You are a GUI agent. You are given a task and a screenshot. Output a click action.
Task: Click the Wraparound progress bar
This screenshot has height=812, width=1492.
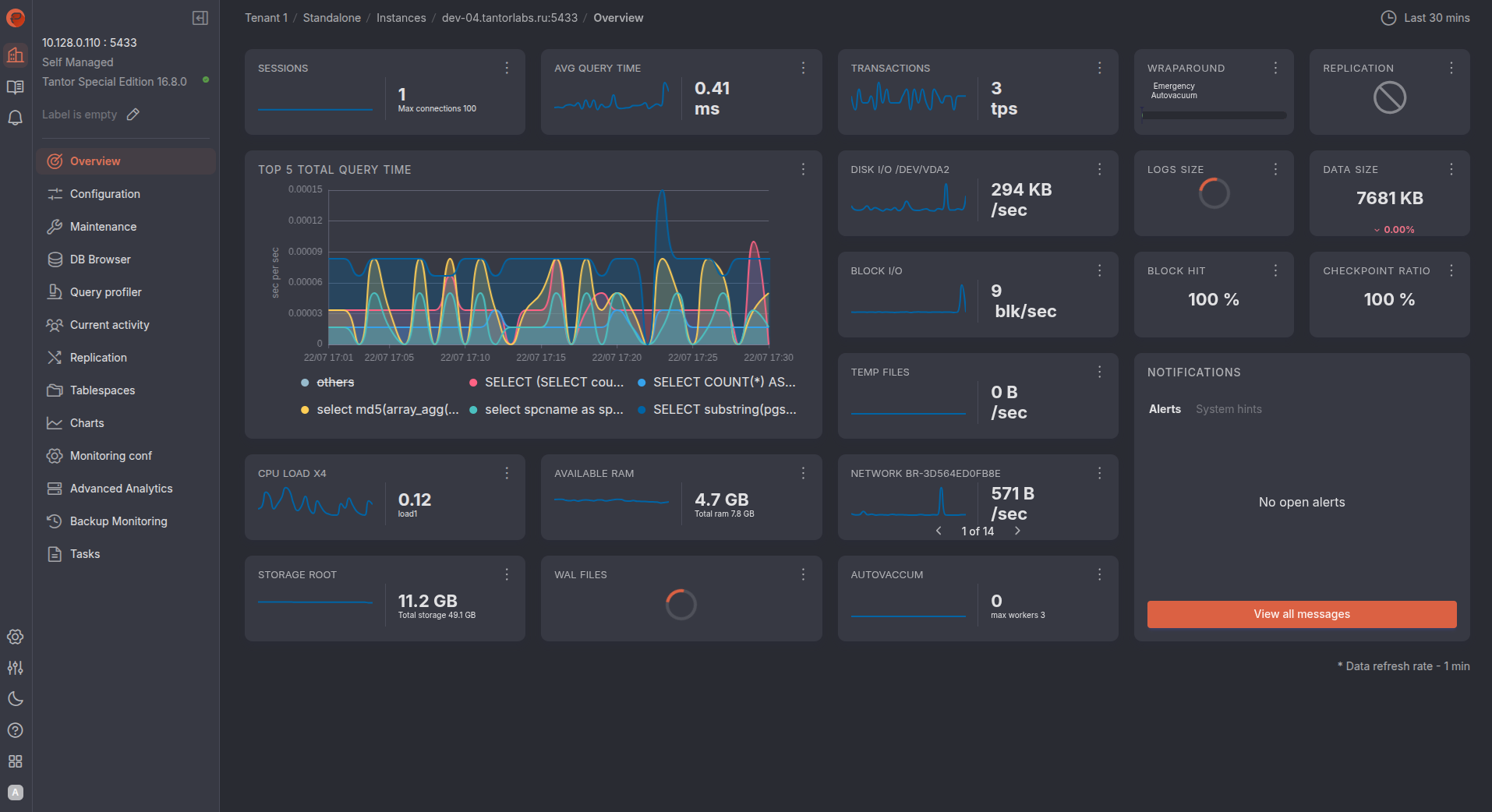click(x=1214, y=115)
